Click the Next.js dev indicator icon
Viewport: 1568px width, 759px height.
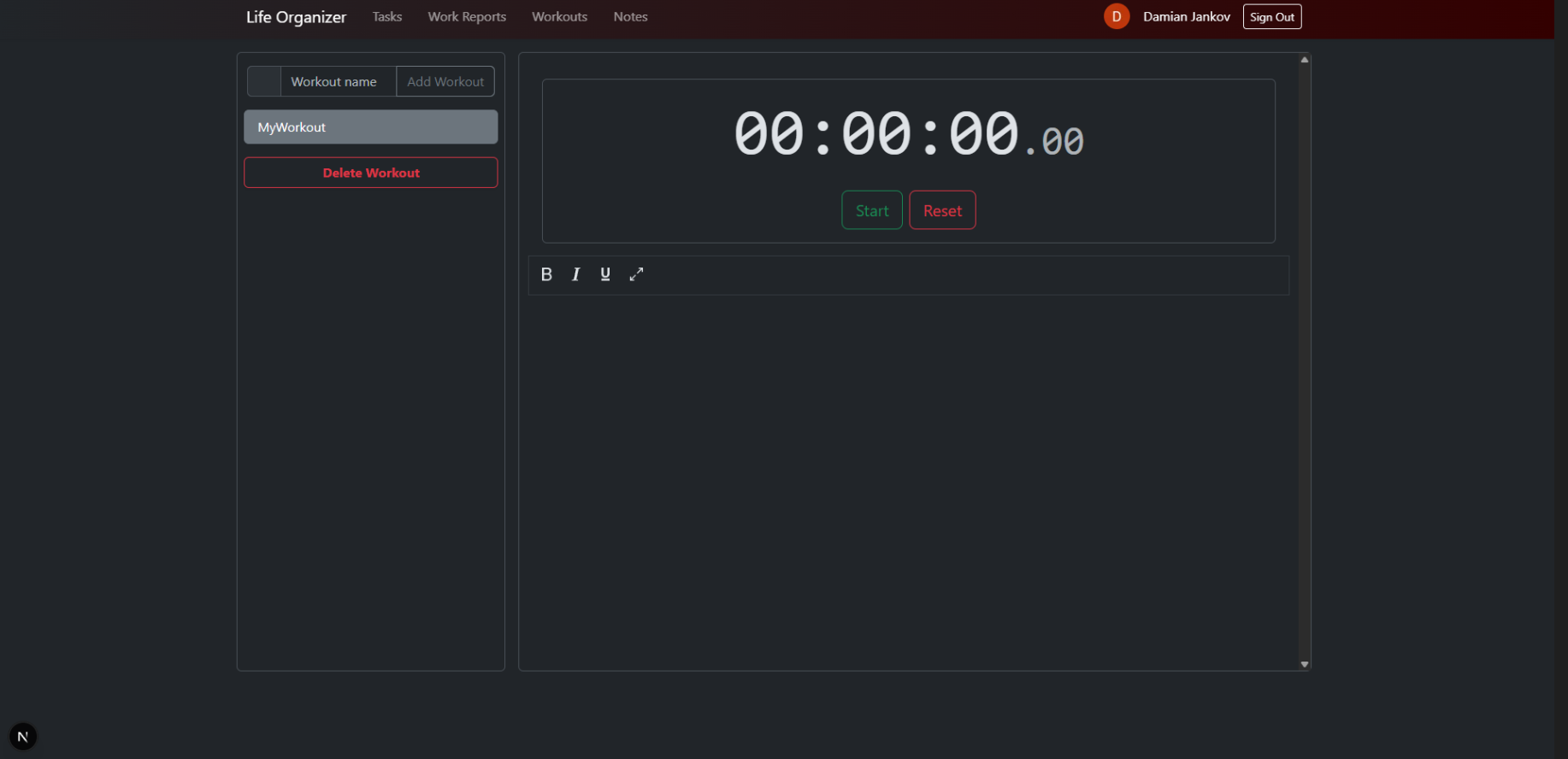[23, 737]
